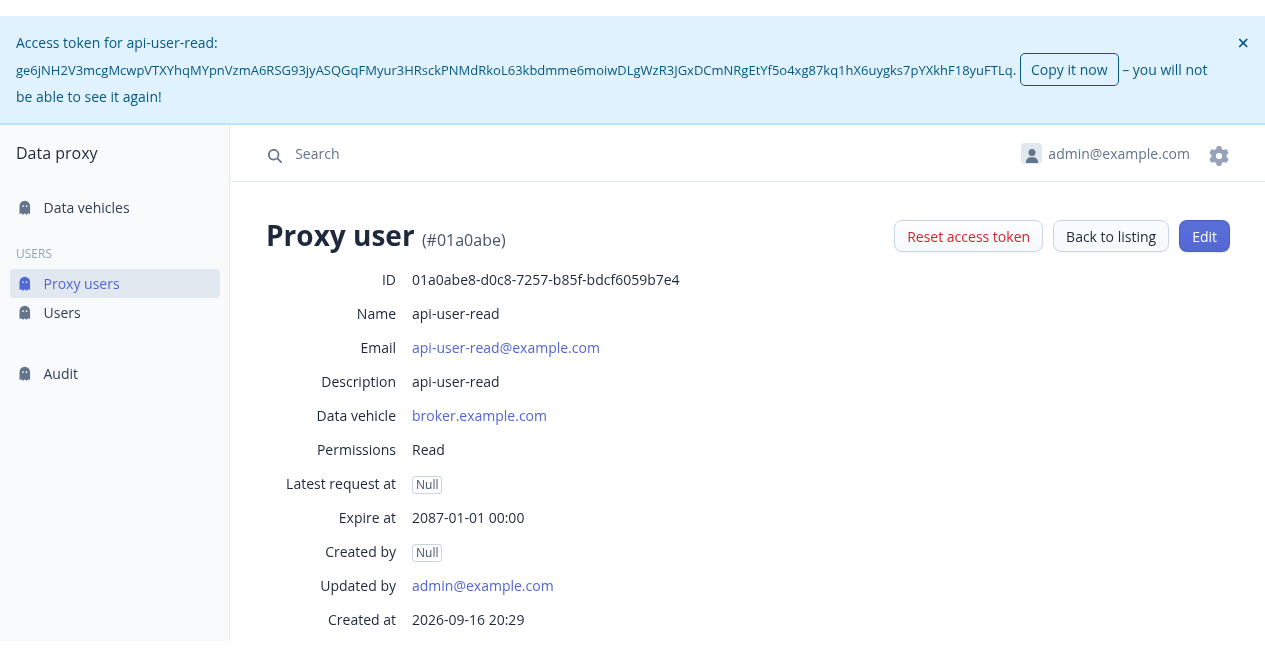Click the Expire at value 2087-01-01 00:00
This screenshot has height=657, width=1265.
click(468, 518)
